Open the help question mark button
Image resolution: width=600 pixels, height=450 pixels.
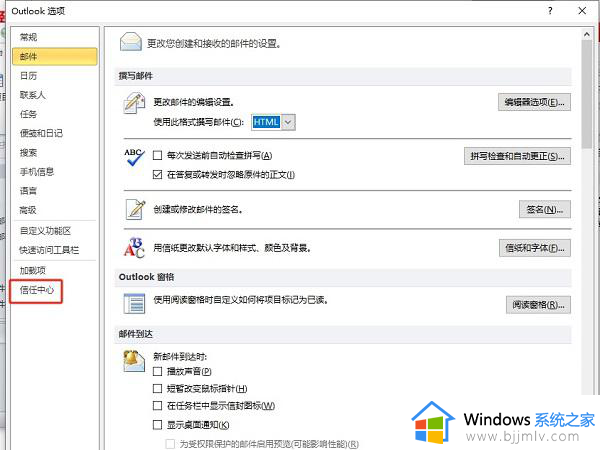pos(550,11)
